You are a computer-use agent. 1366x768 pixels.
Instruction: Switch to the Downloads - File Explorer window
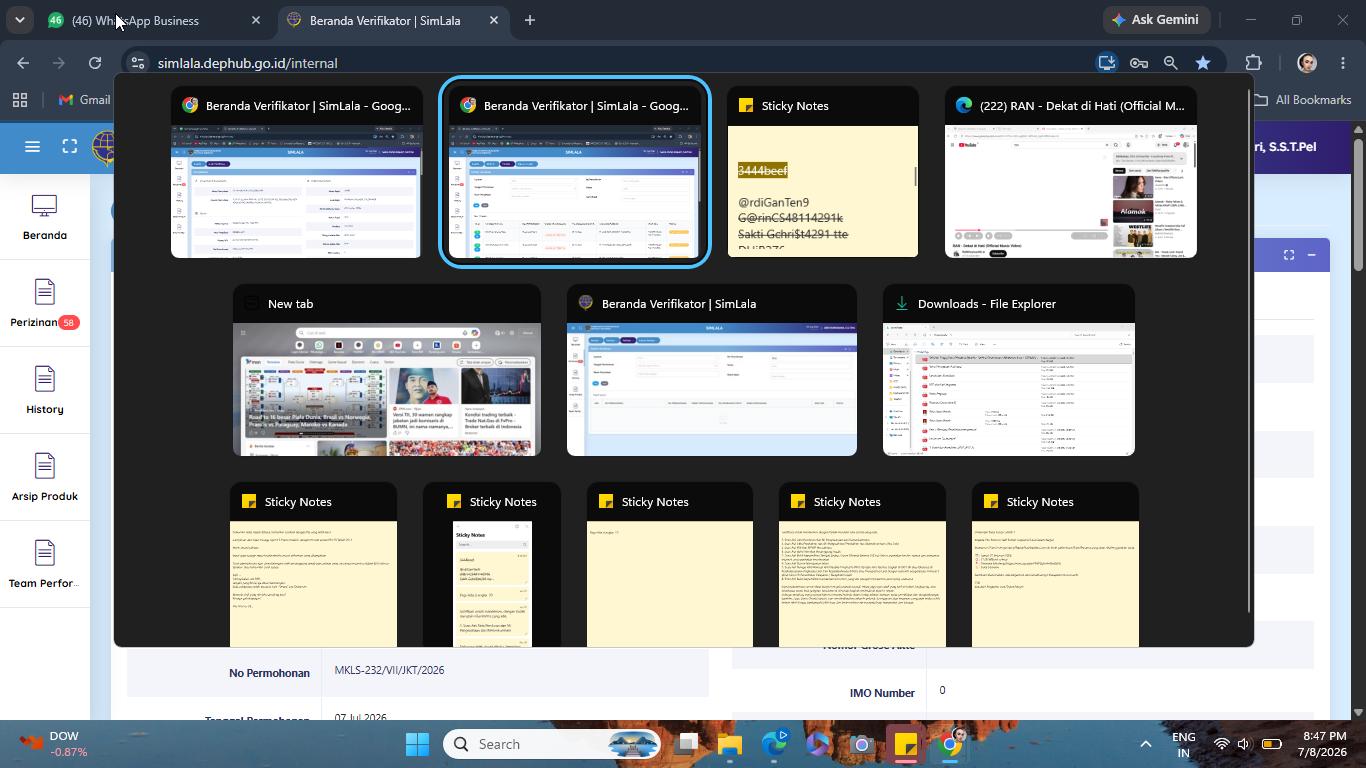1009,370
